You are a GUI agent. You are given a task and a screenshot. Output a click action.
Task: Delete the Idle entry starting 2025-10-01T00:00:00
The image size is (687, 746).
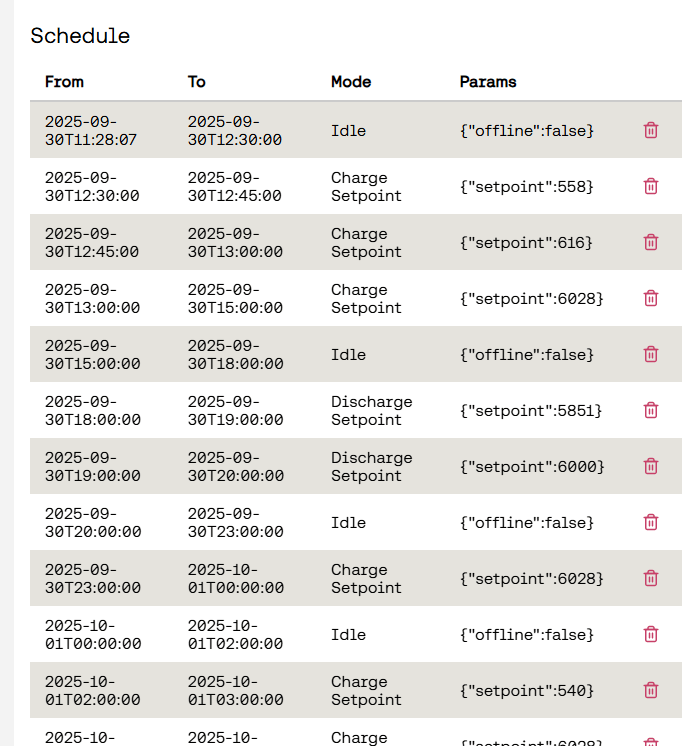[651, 634]
